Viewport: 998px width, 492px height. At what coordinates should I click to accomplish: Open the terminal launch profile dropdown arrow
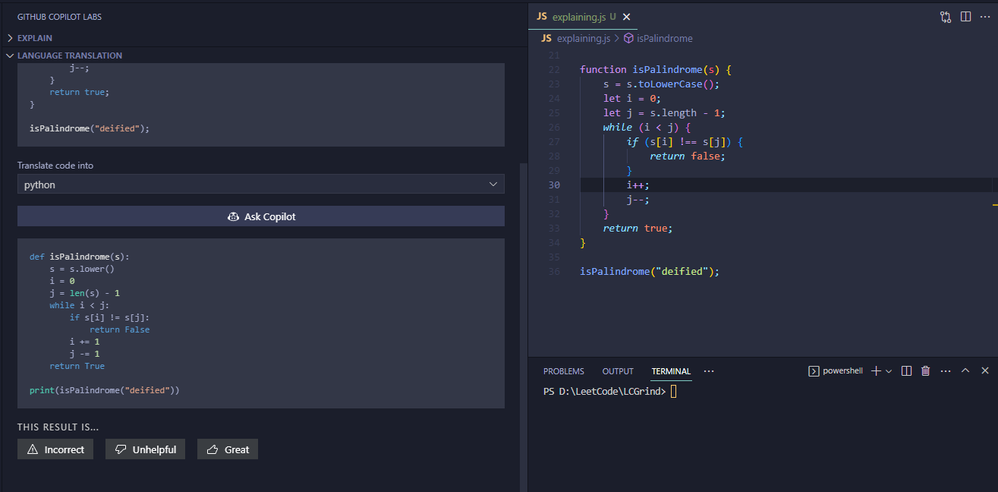[889, 371]
